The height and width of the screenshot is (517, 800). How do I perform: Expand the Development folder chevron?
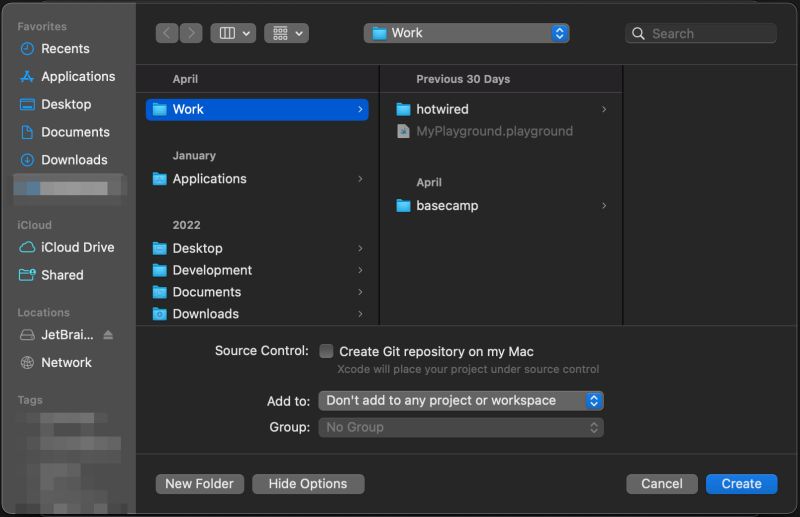pyautogui.click(x=360, y=270)
